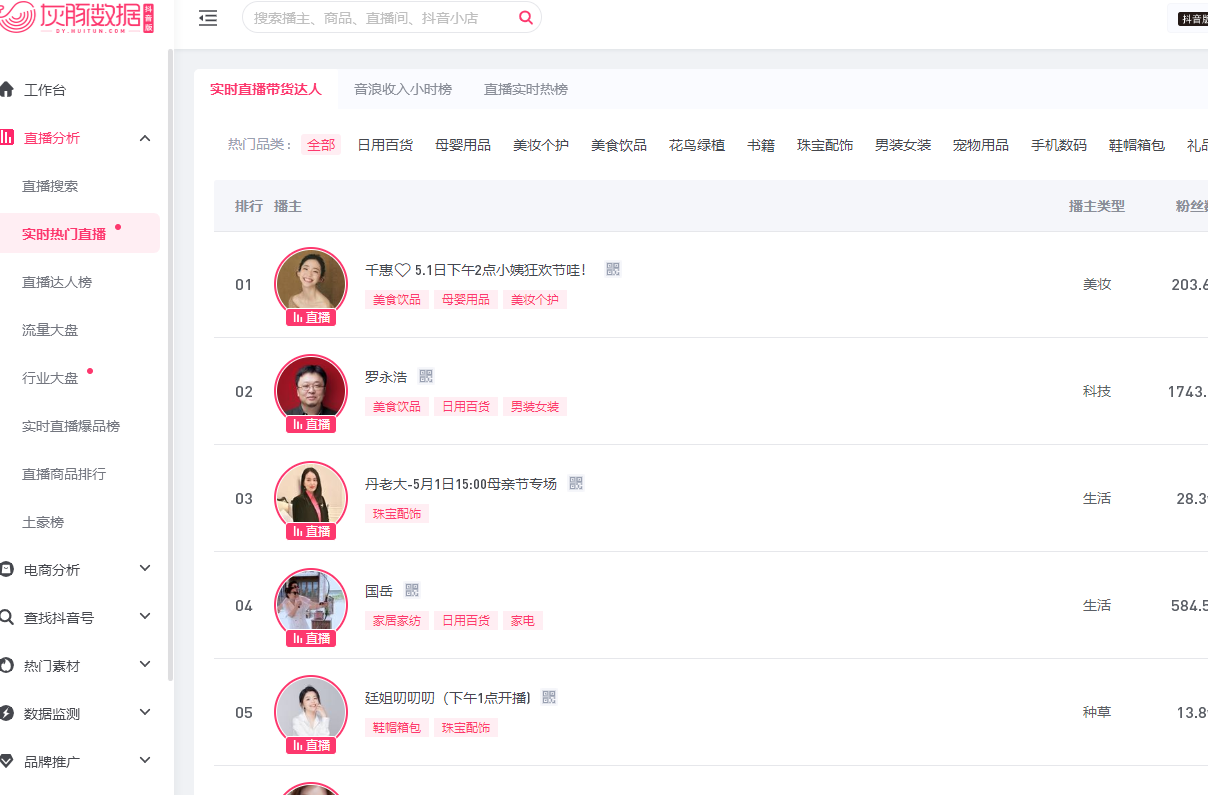Open QR code icon next to 丹老大
The height and width of the screenshot is (795, 1208).
point(576,483)
